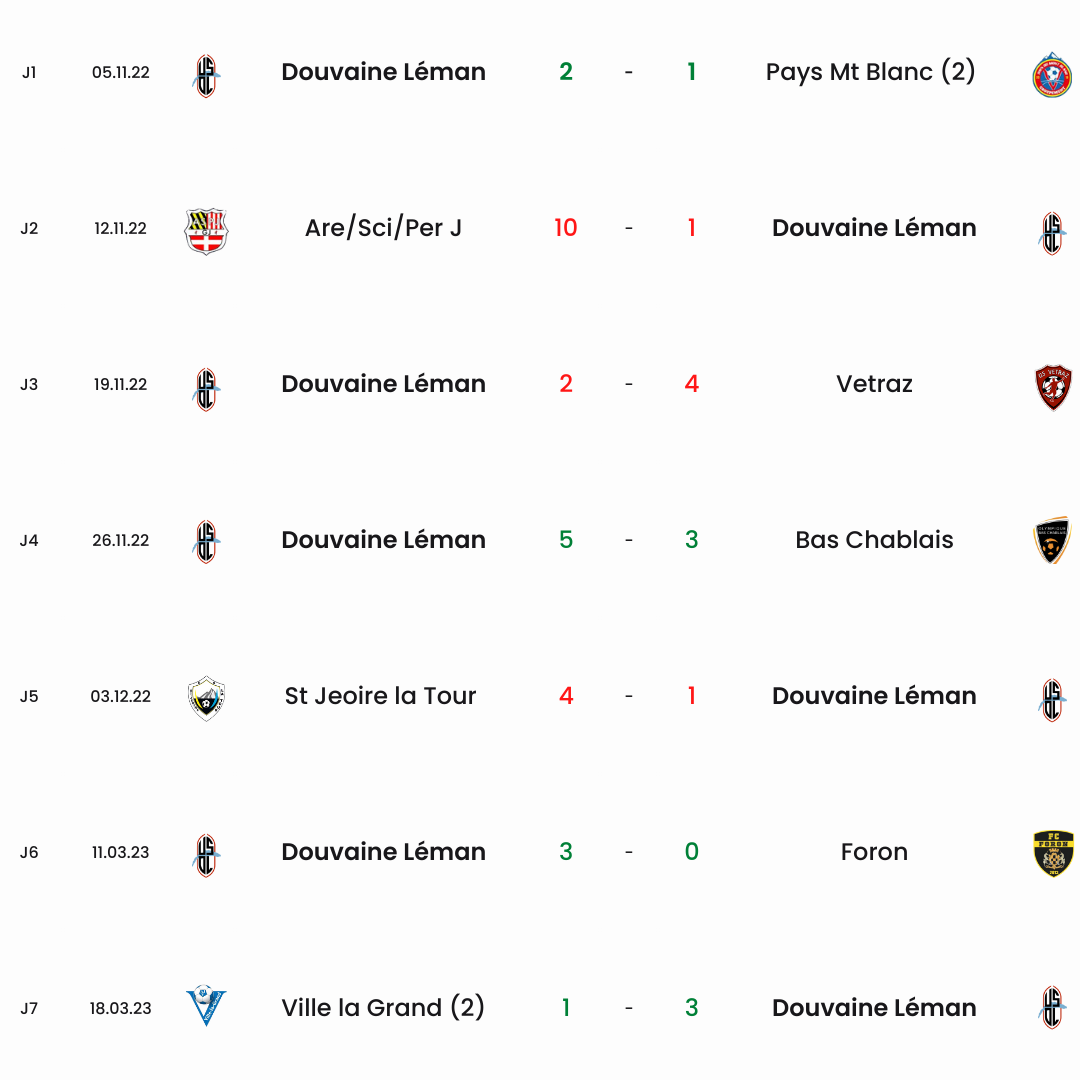Click the 10 - 1 score in J2

tap(628, 227)
